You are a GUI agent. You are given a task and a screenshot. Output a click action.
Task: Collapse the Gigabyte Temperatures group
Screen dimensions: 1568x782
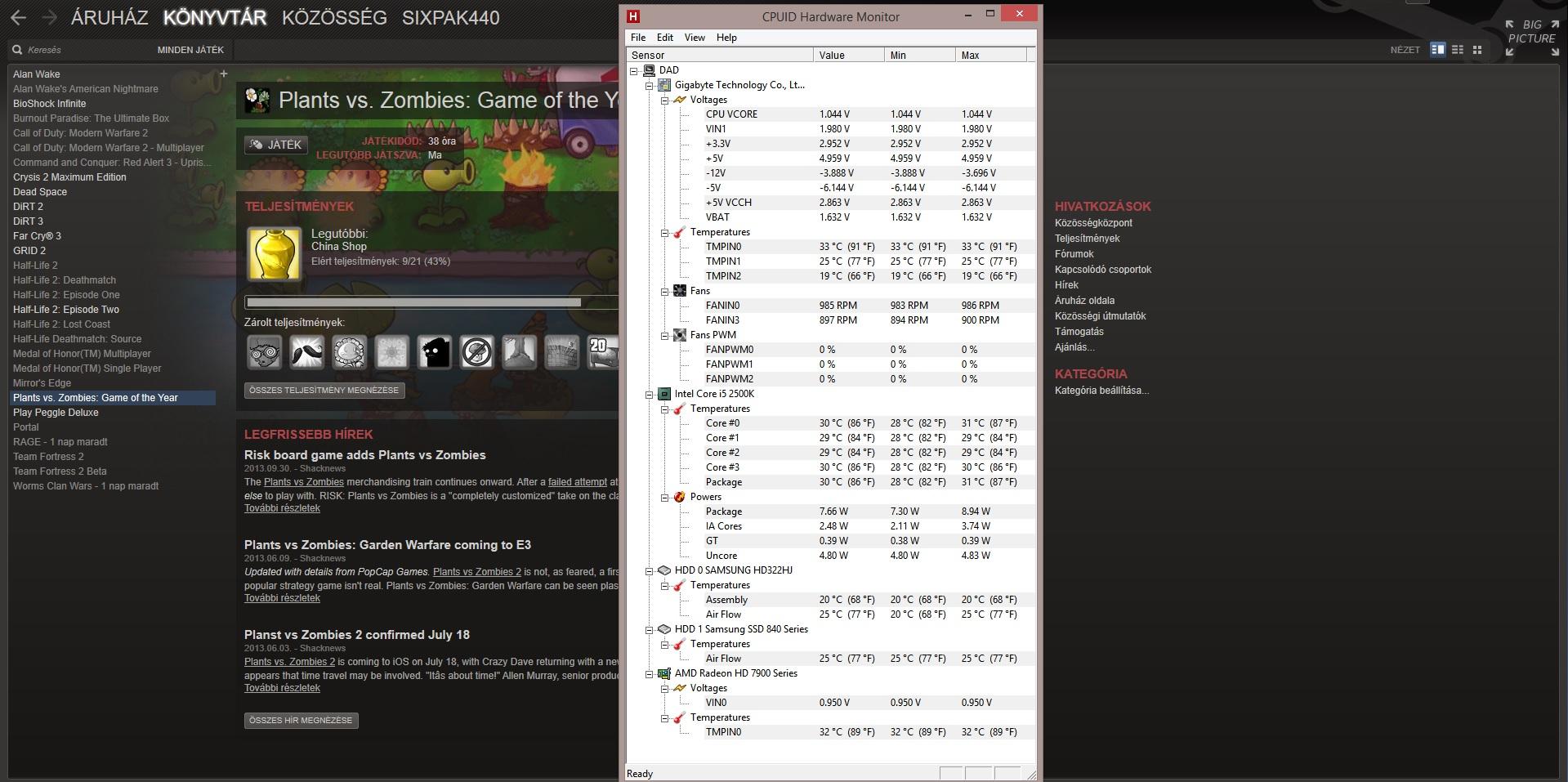tap(665, 232)
